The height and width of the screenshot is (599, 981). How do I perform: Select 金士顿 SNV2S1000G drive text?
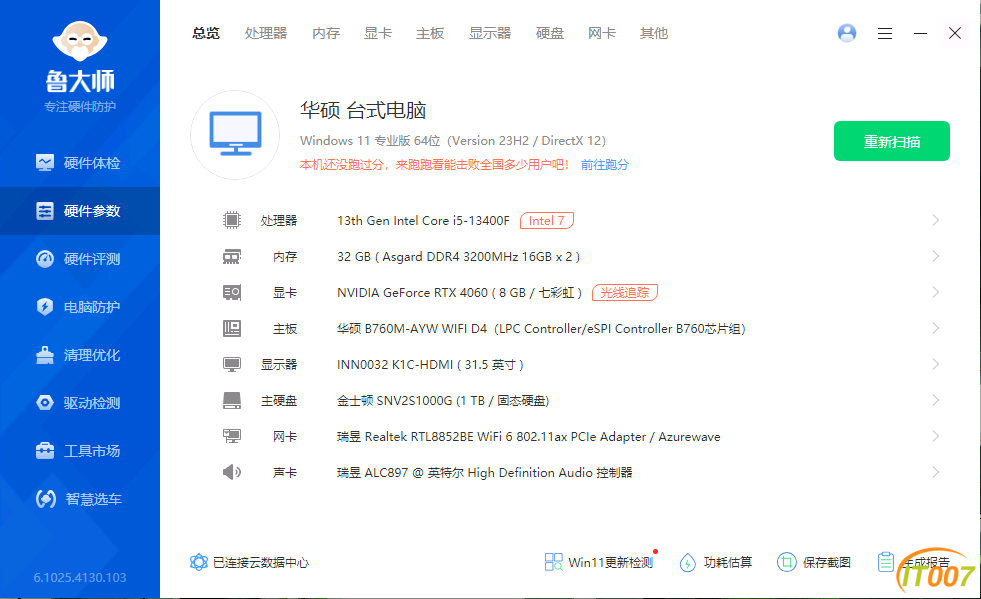point(443,401)
